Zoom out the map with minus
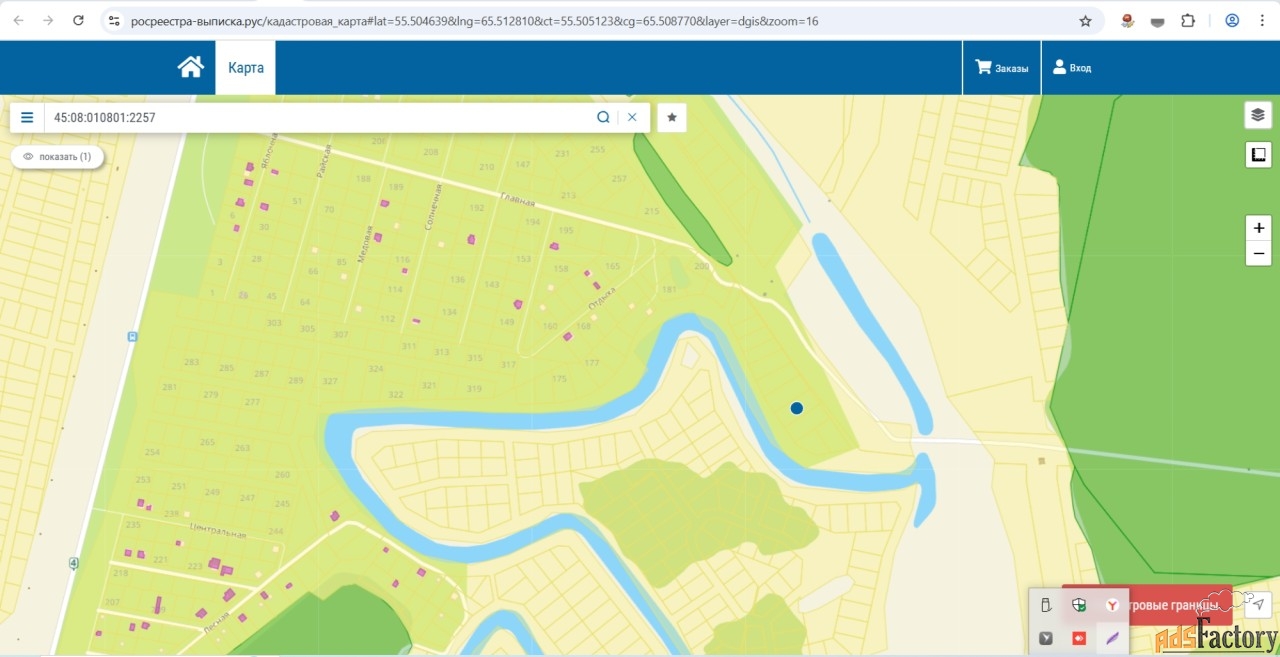 click(x=1258, y=254)
